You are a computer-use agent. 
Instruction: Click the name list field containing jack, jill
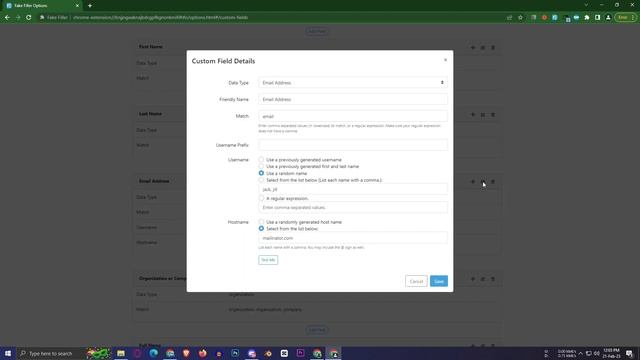pos(353,189)
